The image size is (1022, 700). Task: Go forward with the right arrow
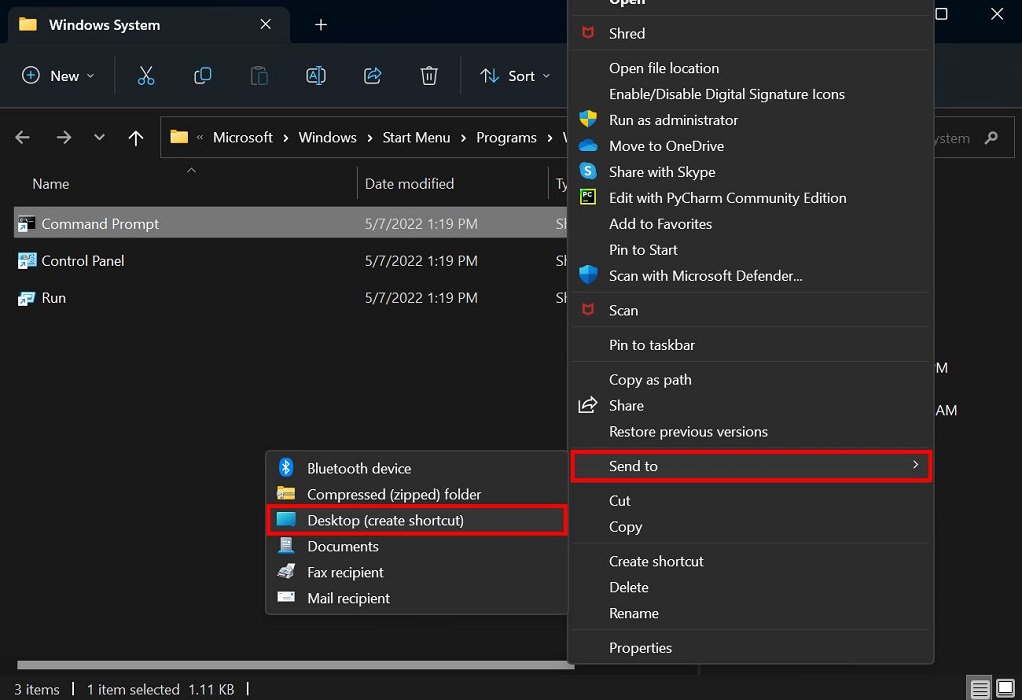tap(63, 138)
